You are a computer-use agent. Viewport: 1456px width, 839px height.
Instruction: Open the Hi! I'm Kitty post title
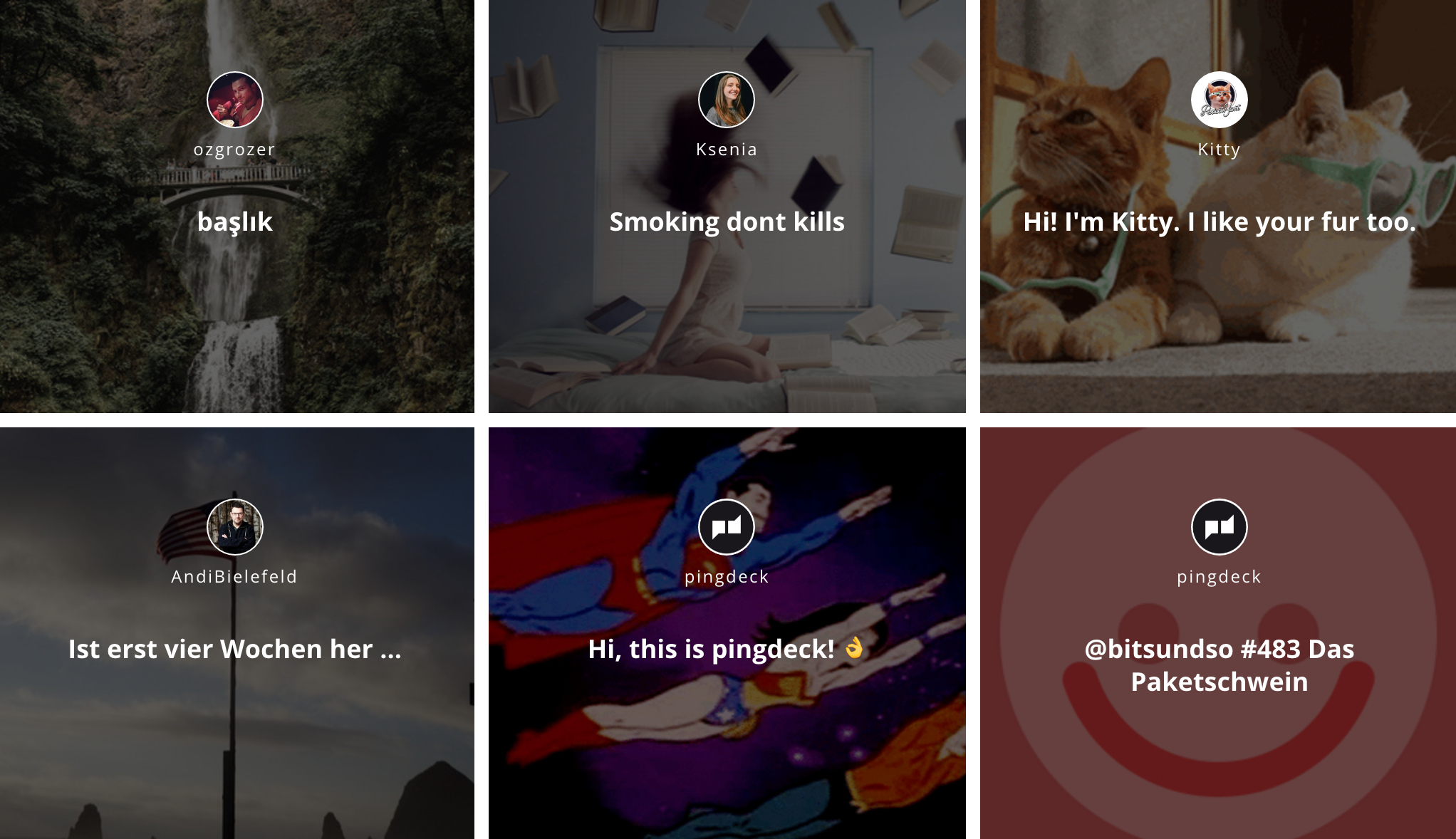pyautogui.click(x=1219, y=222)
